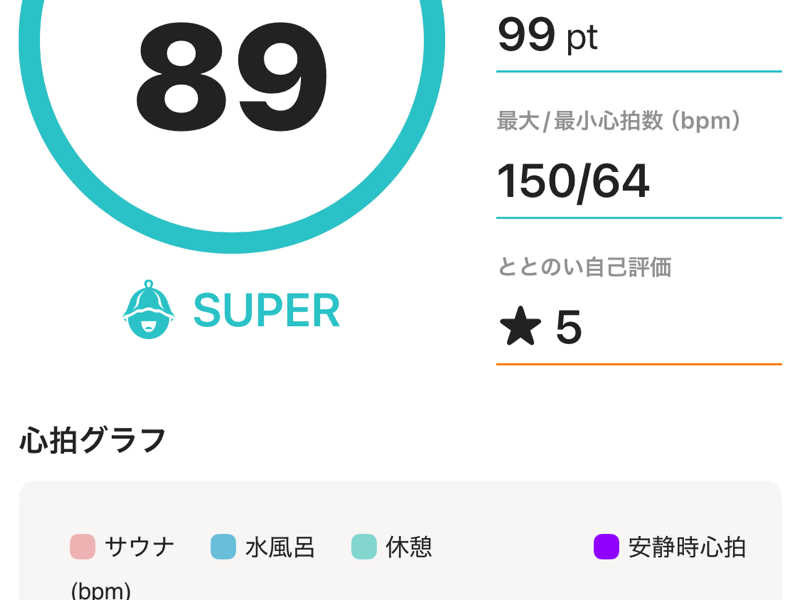Tap the 安静時心拍 legend label
This screenshot has height=600, width=800.
[687, 547]
